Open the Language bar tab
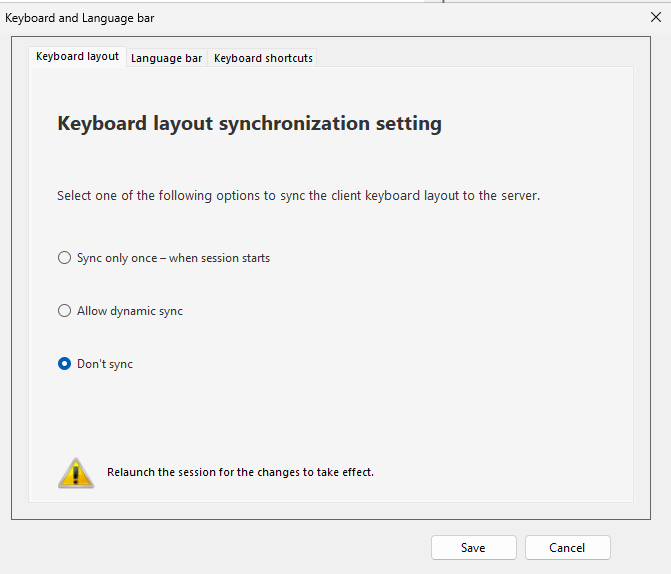This screenshot has width=671, height=574. pyautogui.click(x=166, y=58)
